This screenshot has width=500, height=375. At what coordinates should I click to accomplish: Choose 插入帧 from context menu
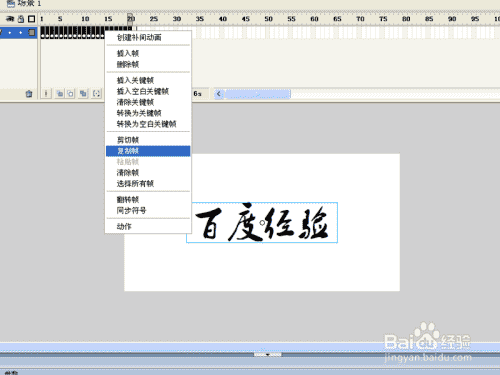pyautogui.click(x=148, y=53)
